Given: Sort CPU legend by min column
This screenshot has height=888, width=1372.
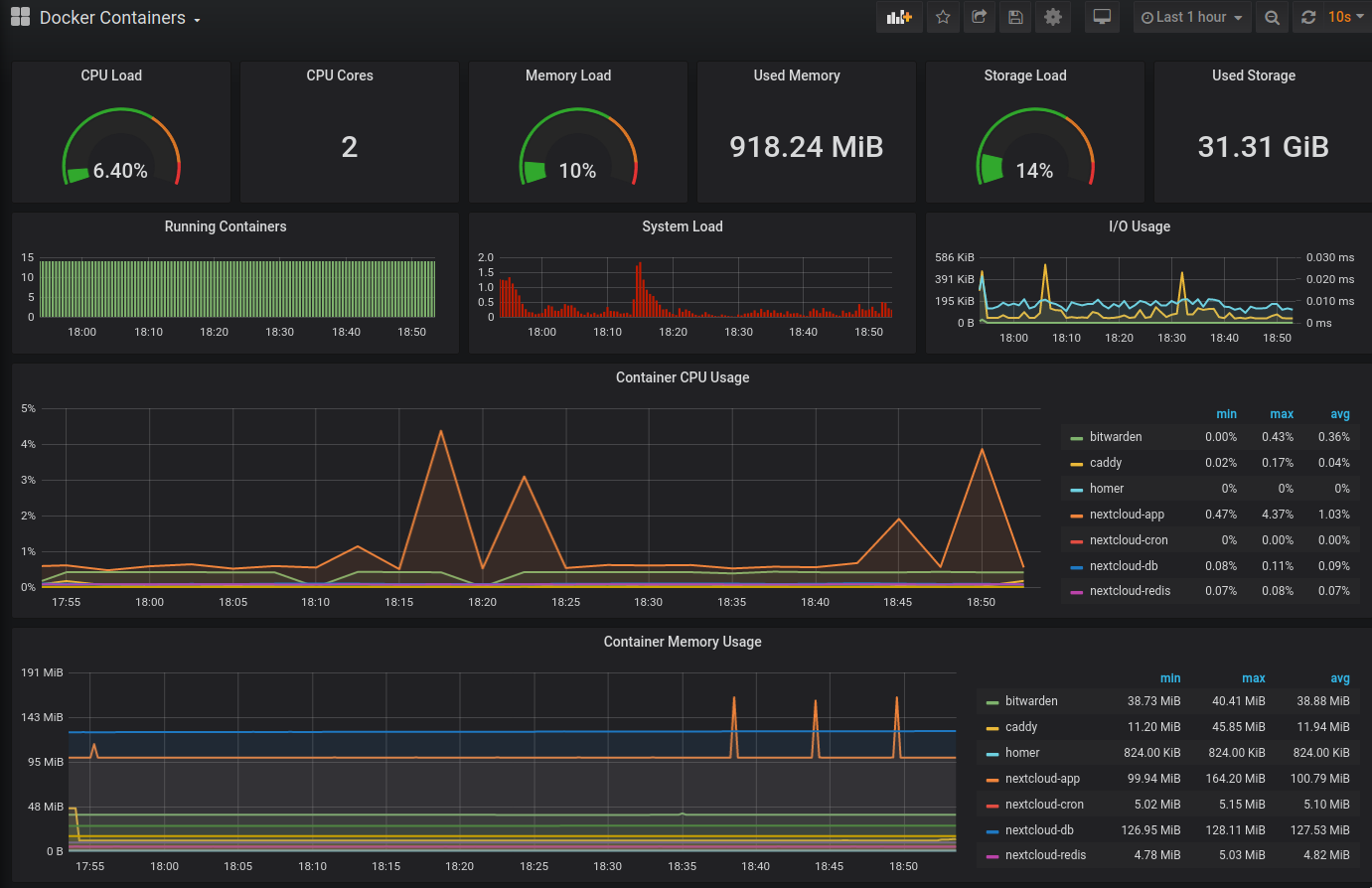Looking at the screenshot, I should click(1227, 414).
